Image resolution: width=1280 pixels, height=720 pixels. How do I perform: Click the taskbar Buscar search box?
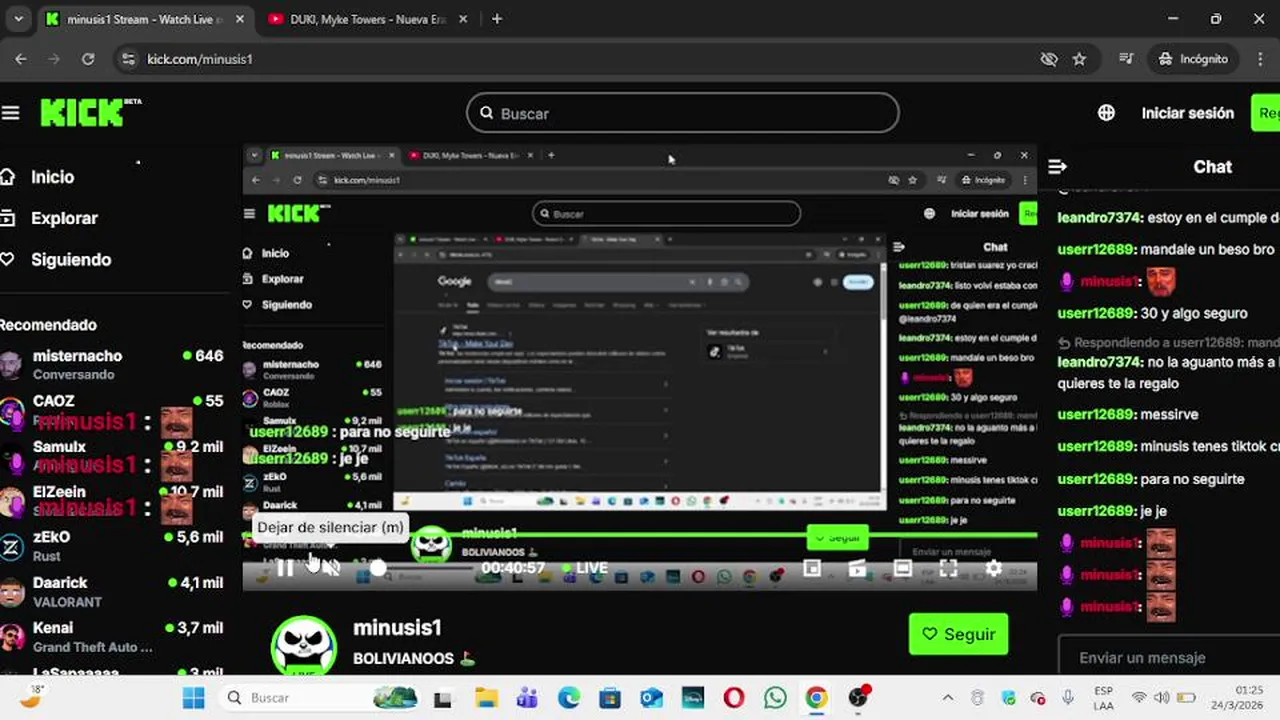[320, 698]
